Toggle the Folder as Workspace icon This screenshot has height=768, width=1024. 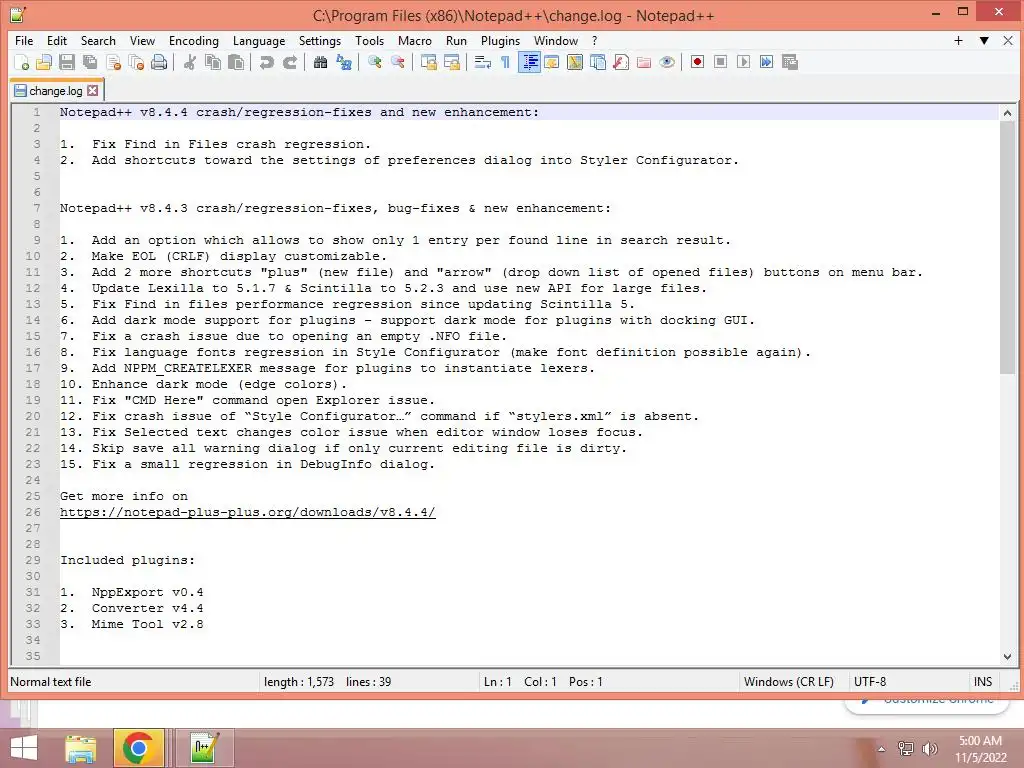644,62
